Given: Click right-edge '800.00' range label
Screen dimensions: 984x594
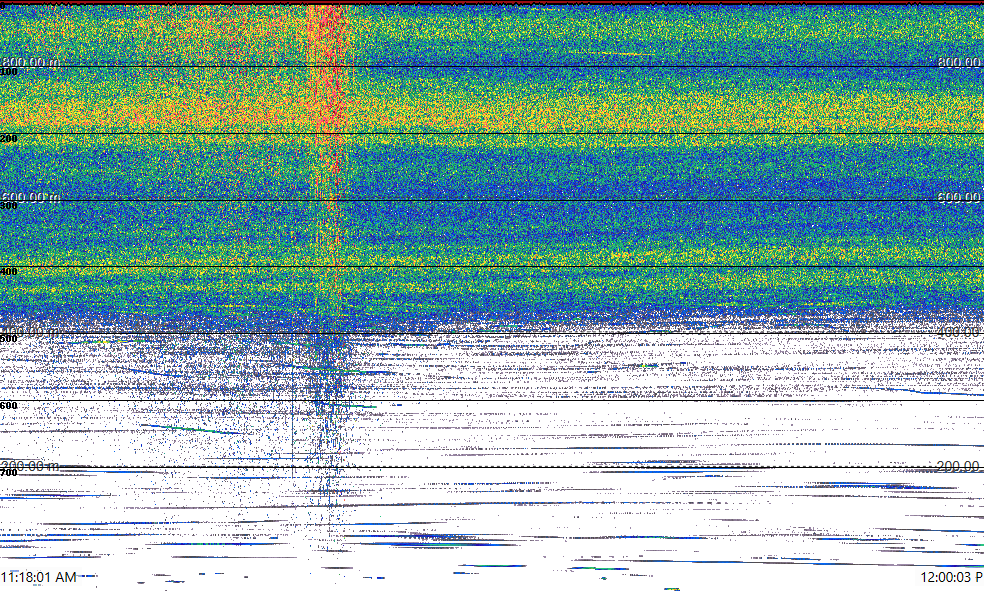Looking at the screenshot, I should (x=960, y=61).
